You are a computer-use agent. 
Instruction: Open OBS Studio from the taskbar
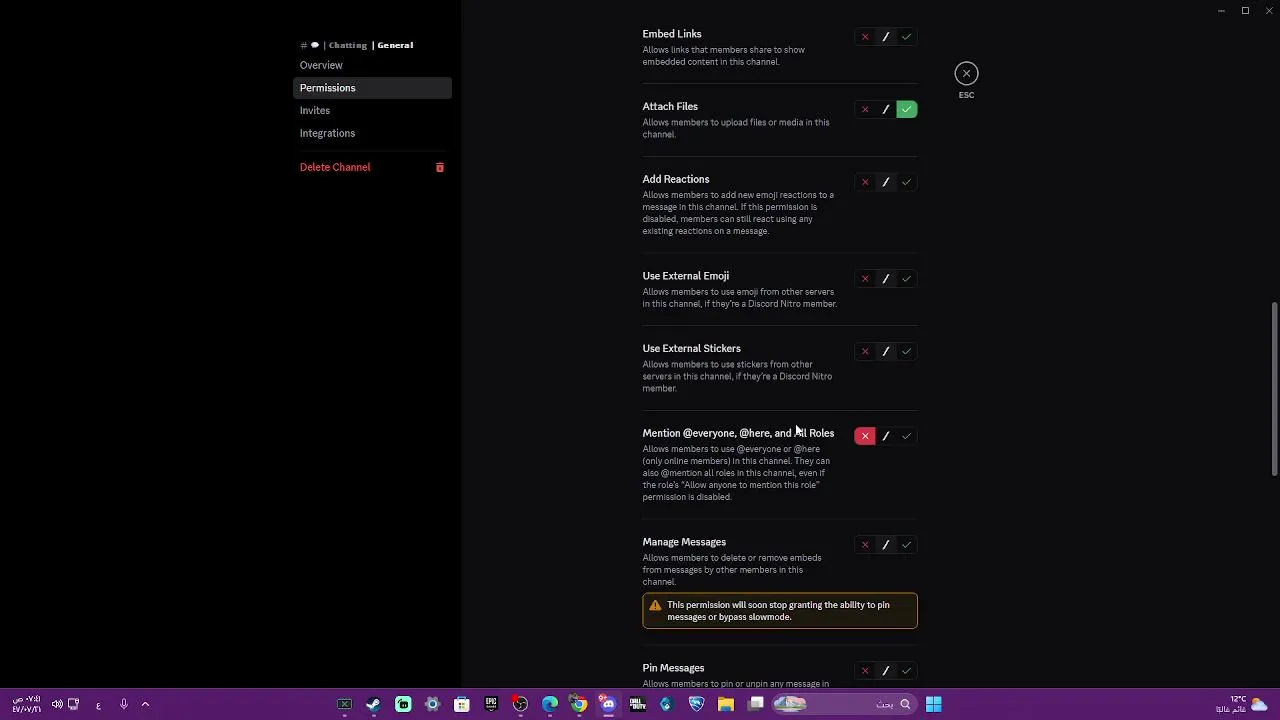coord(520,704)
